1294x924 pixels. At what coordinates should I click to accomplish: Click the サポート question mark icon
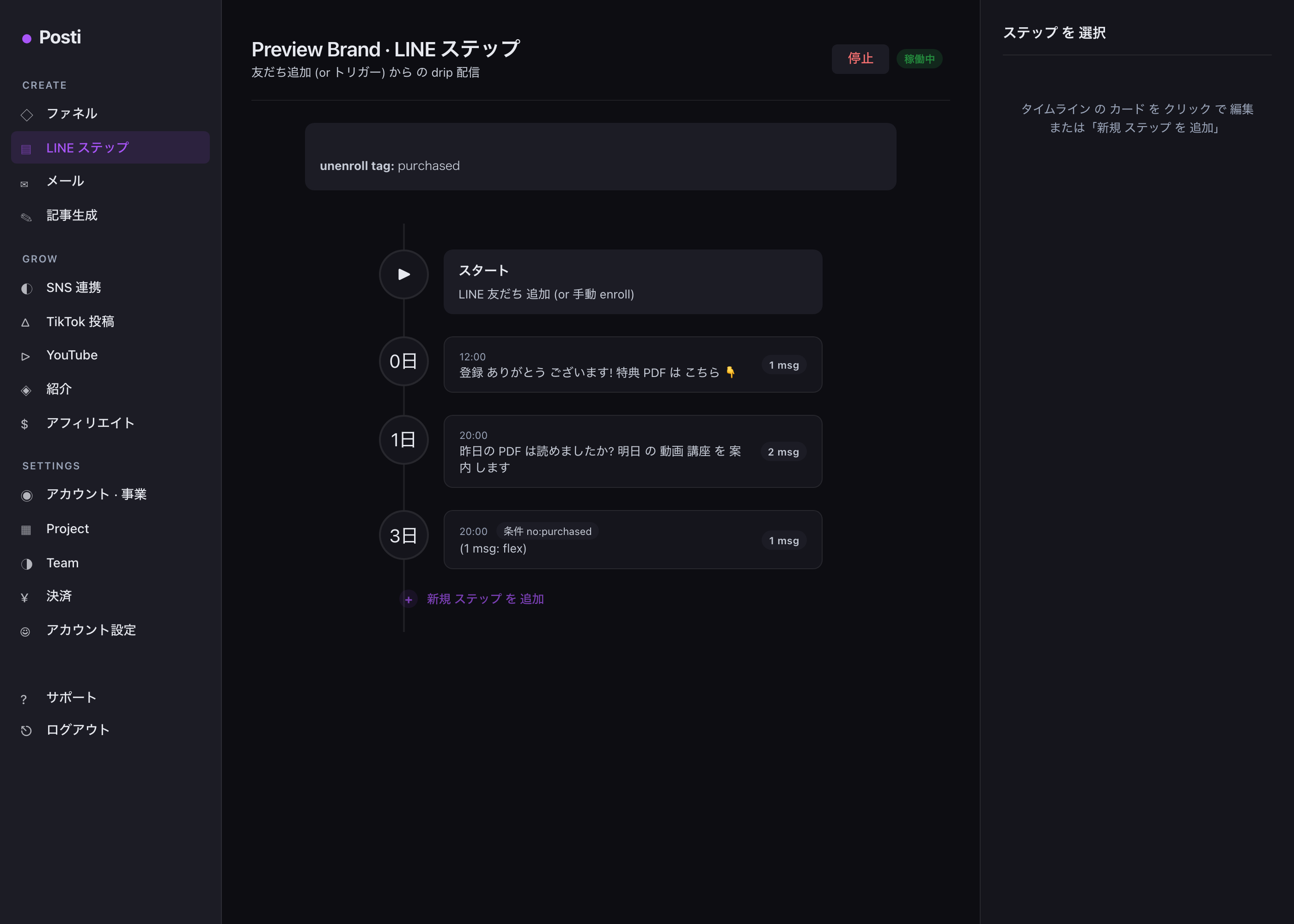(23, 699)
